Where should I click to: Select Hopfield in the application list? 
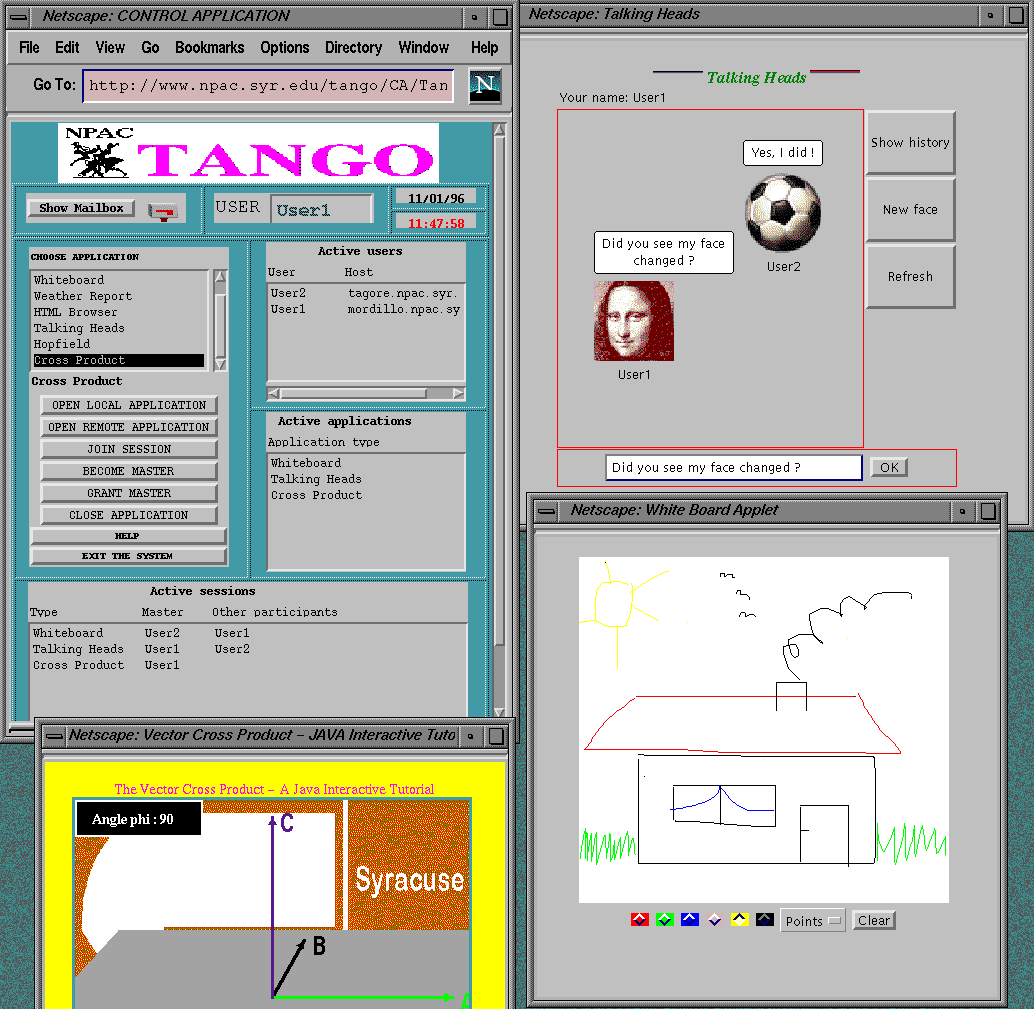pyautogui.click(x=119, y=344)
